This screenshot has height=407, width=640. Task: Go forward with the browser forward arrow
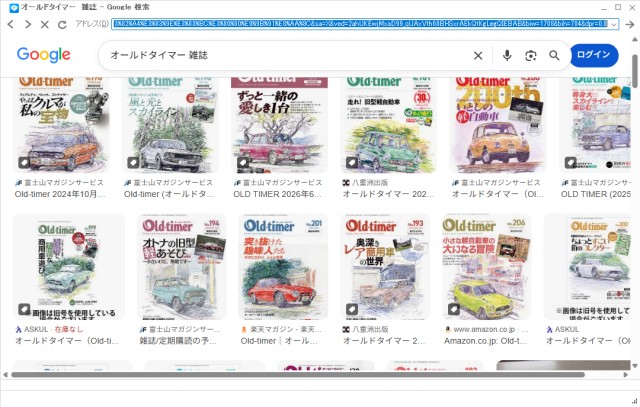[28, 24]
